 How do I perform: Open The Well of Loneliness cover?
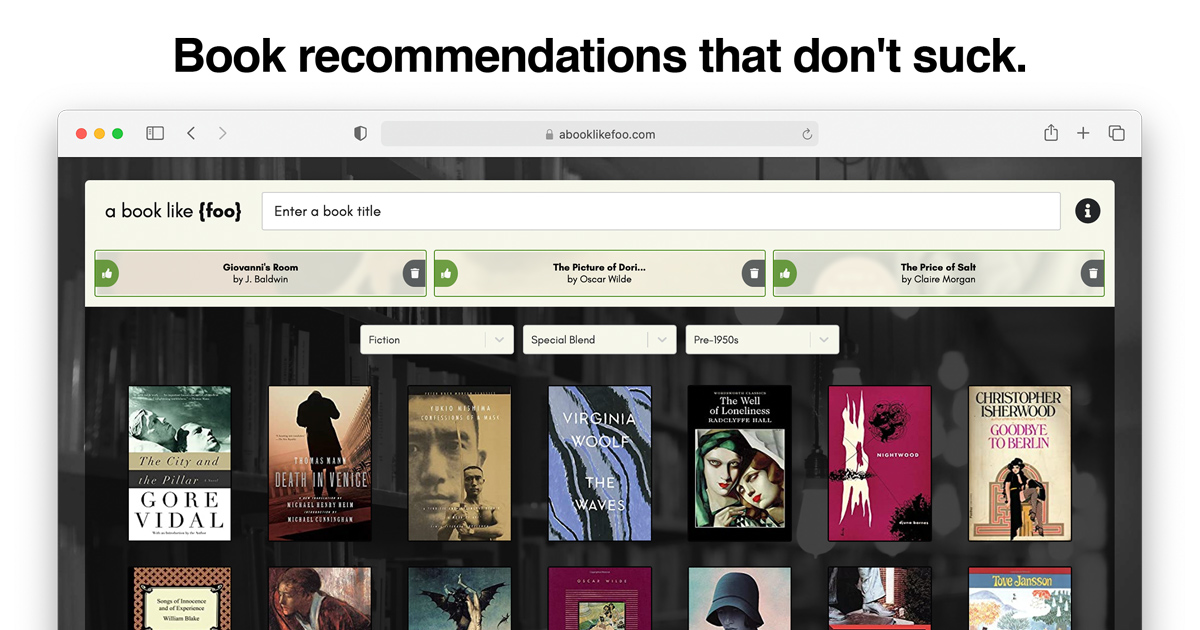(740, 463)
